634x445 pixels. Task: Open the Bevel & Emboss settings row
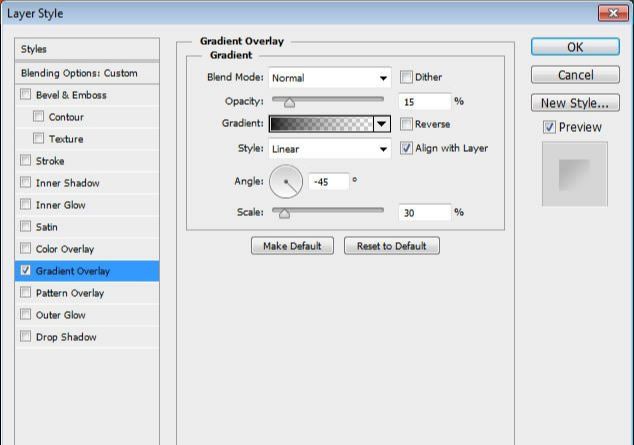[x=87, y=95]
